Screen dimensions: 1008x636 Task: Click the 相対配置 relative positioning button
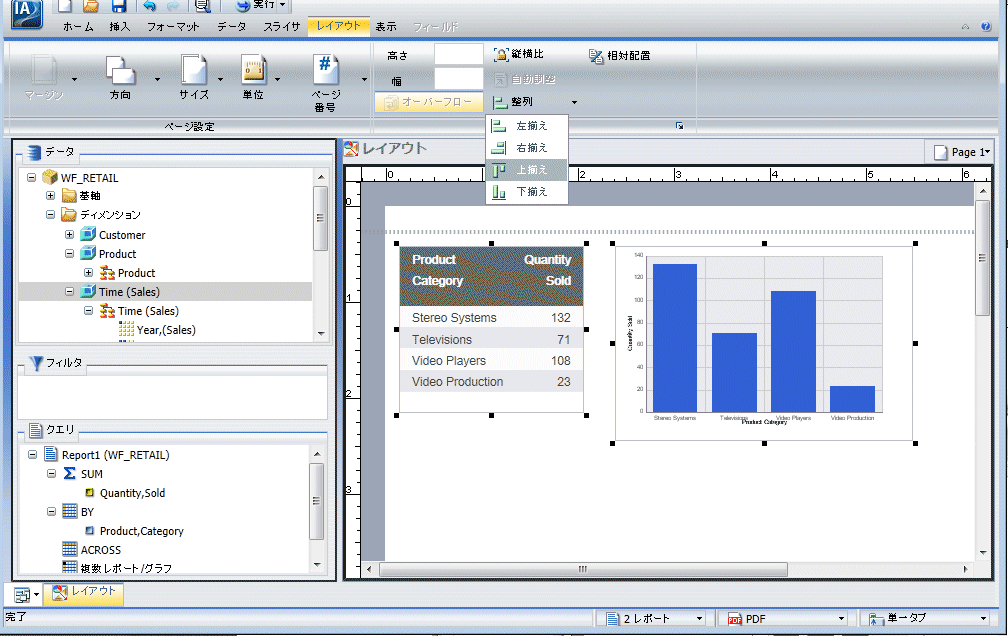coord(620,56)
